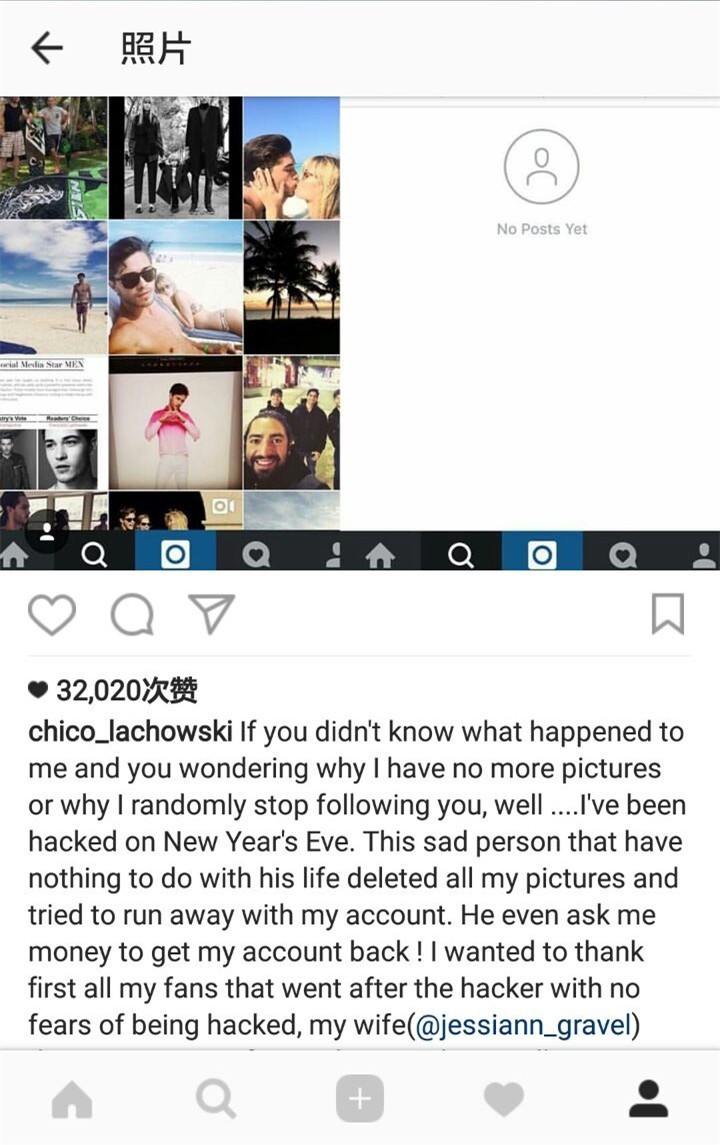Tap the No Posts Yet profile placeholder icon
720x1145 pixels.
click(541, 167)
